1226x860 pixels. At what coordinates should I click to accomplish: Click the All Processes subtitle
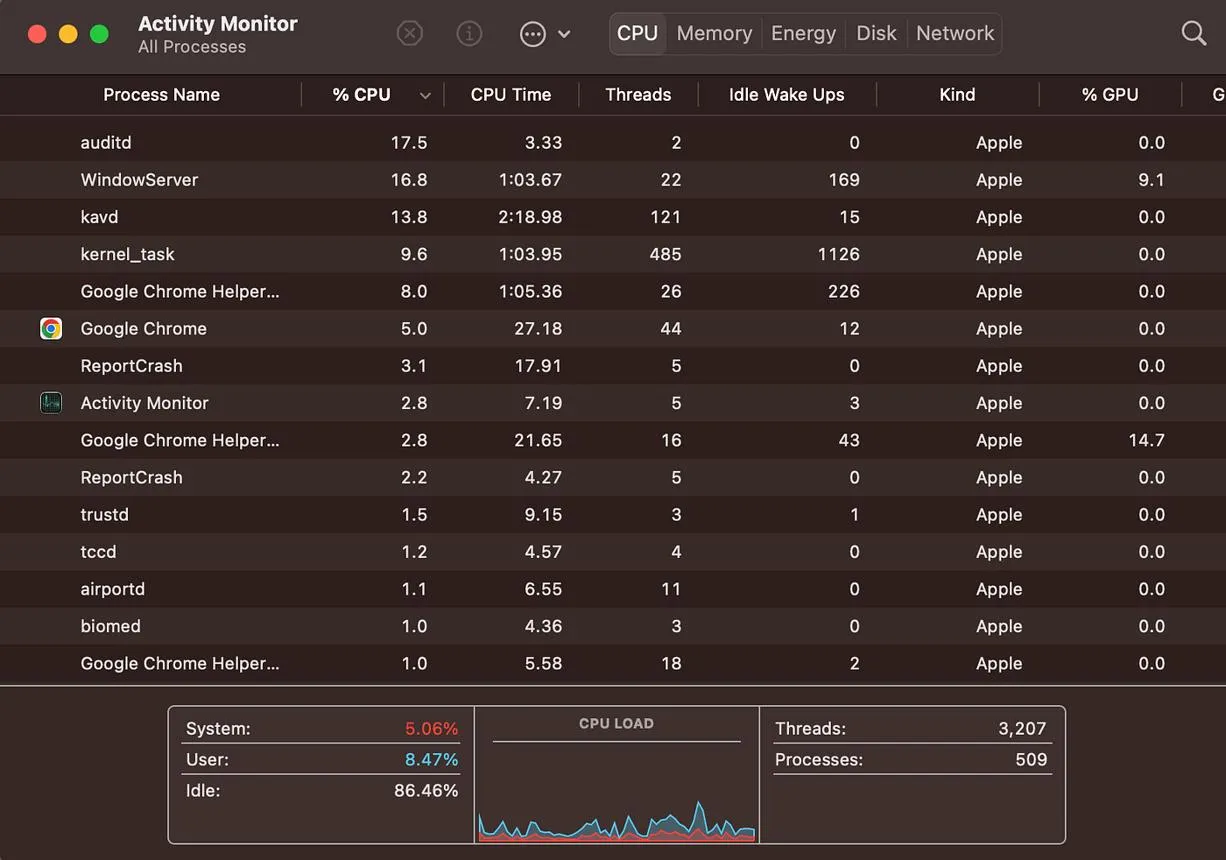tap(192, 47)
